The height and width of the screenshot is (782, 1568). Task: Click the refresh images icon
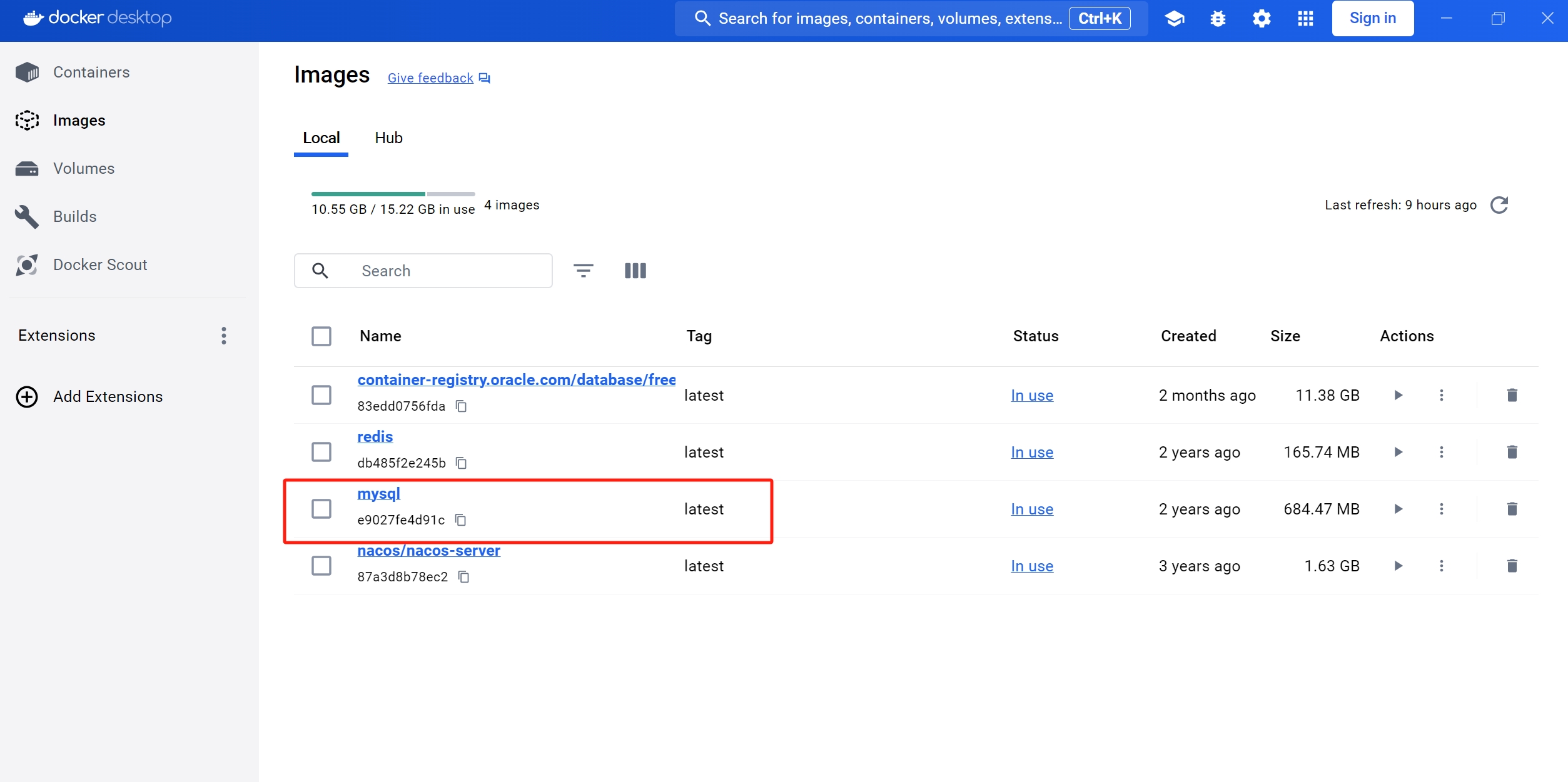click(1499, 205)
